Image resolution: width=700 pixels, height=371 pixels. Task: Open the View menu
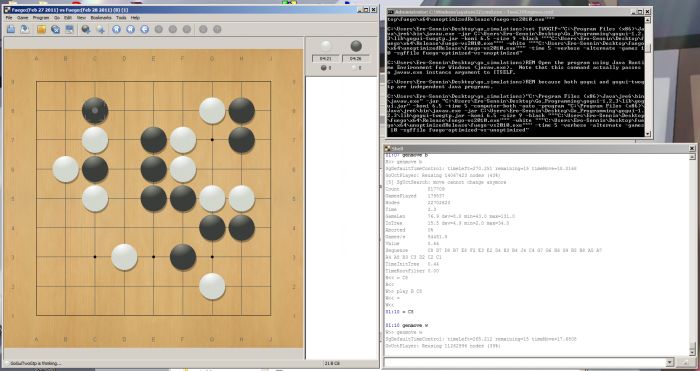pyautogui.click(x=81, y=18)
